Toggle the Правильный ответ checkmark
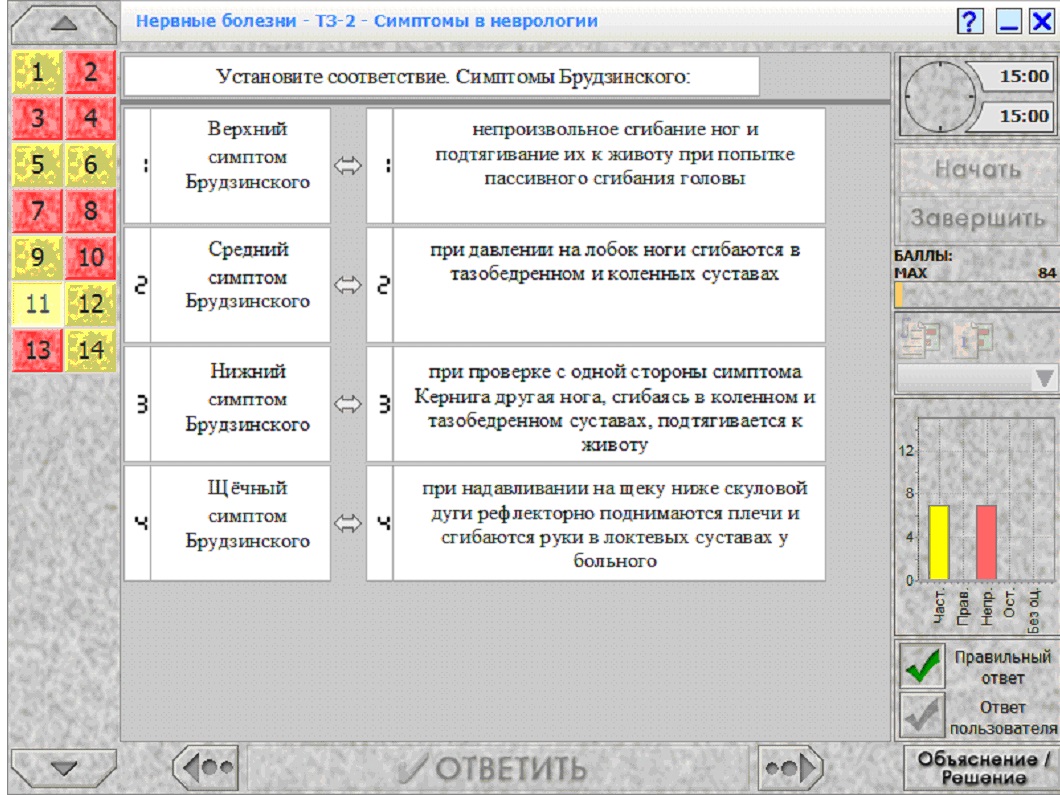 tap(922, 666)
